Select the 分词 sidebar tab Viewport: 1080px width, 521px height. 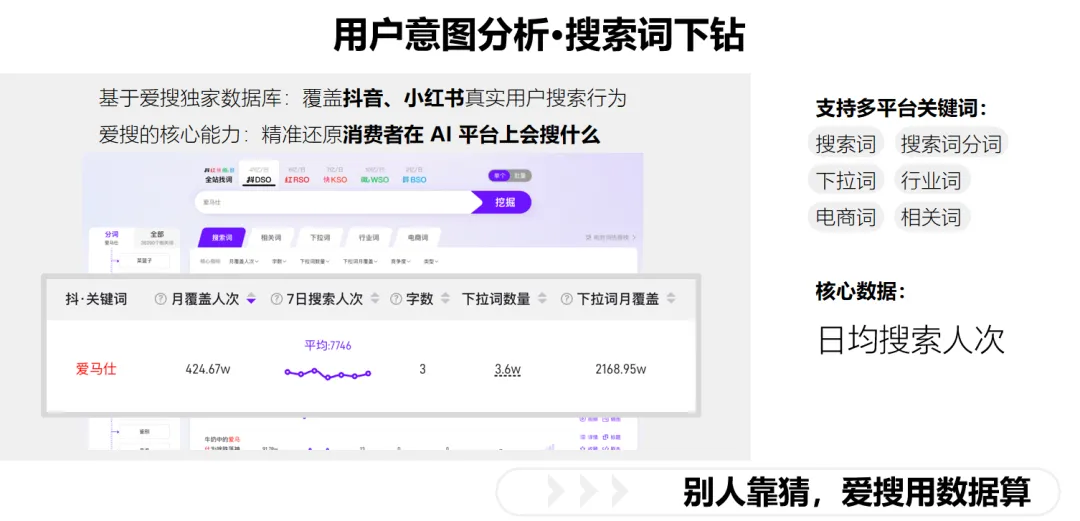[x=112, y=238]
